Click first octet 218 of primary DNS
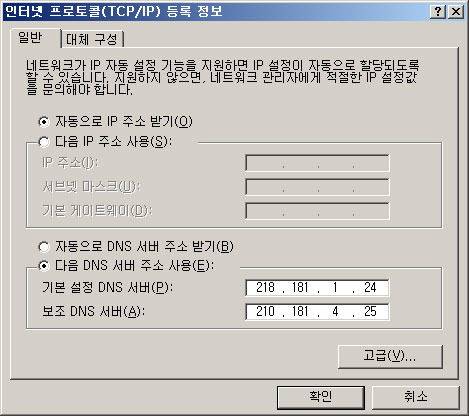This screenshot has height=416, width=469. tap(265, 288)
